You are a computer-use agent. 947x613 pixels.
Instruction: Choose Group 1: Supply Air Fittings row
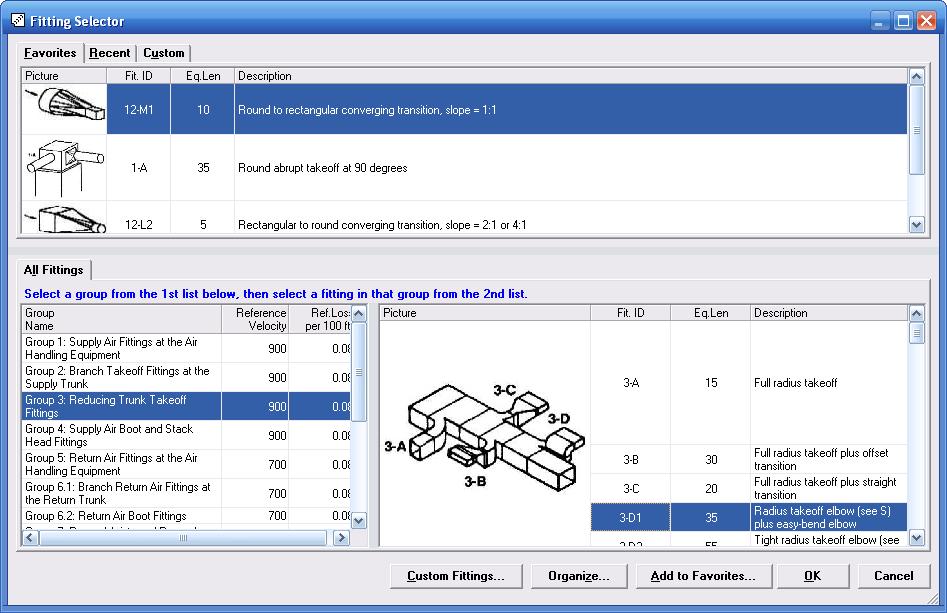[x=120, y=348]
